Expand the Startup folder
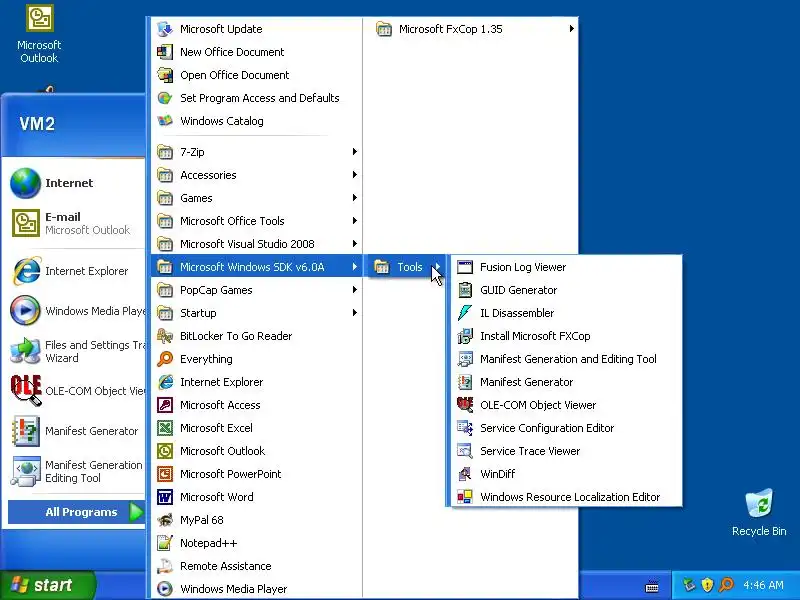The height and width of the screenshot is (600, 800). [257, 313]
